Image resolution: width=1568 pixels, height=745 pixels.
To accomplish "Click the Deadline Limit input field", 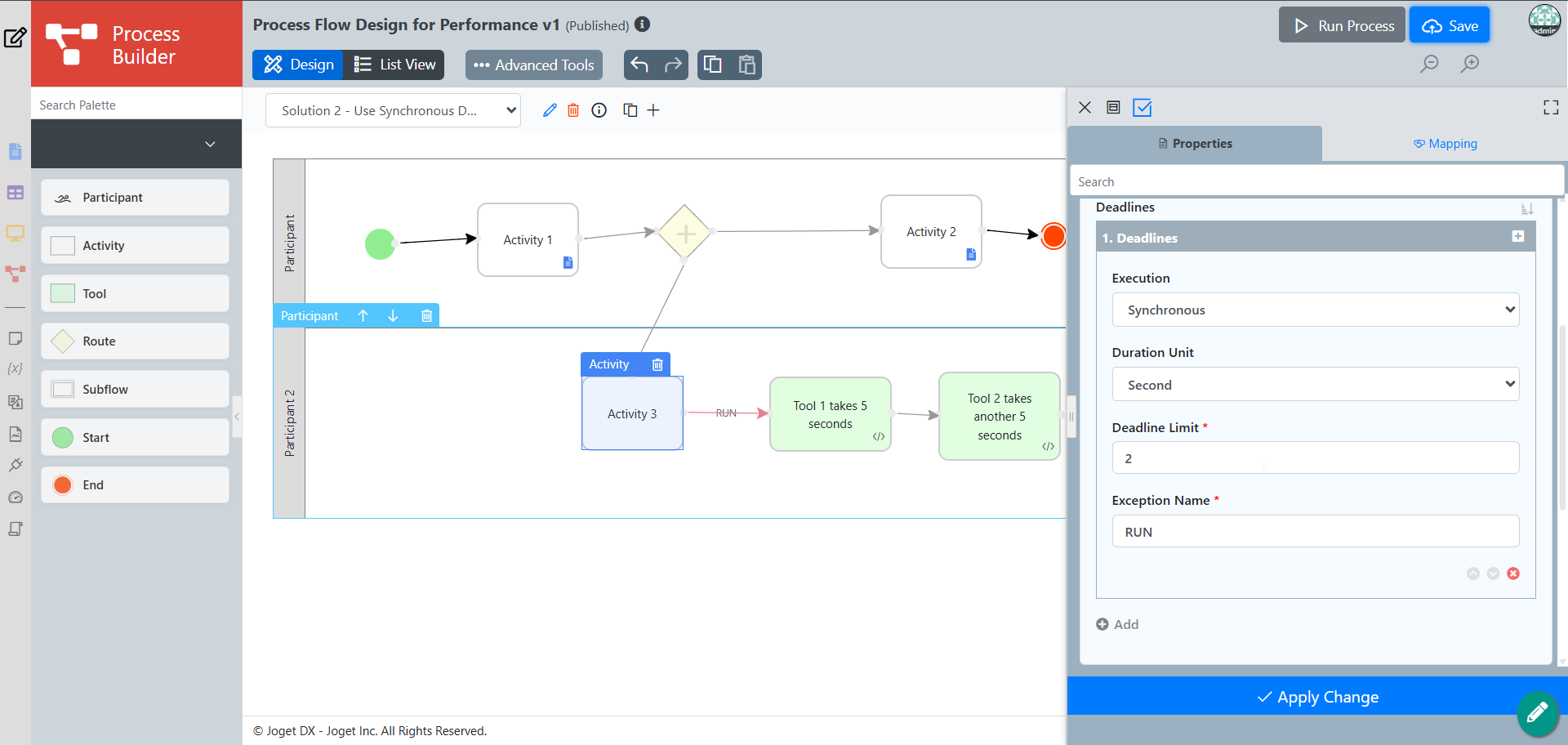I will [1316, 457].
